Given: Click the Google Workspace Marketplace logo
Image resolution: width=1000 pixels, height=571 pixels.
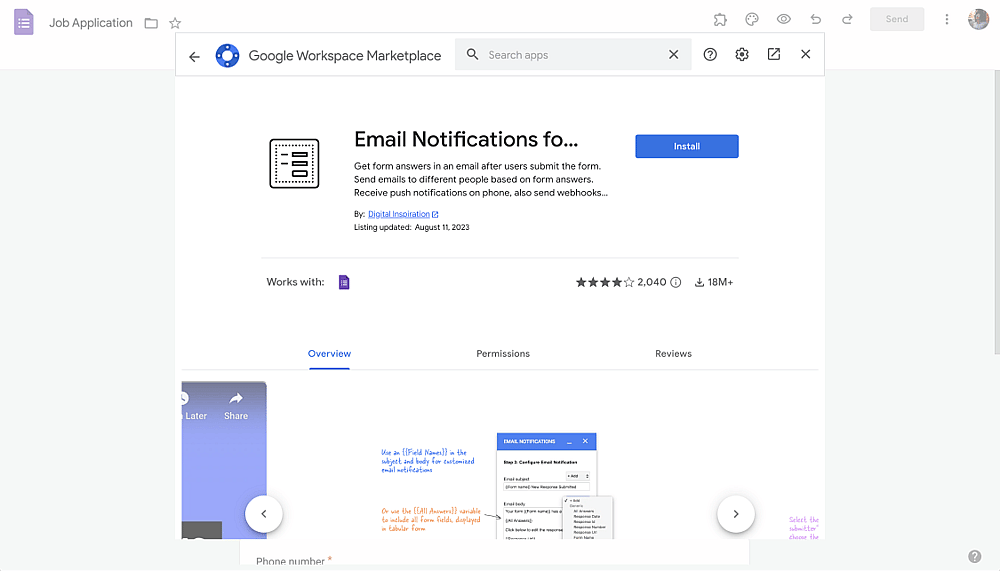Looking at the screenshot, I should click(227, 56).
